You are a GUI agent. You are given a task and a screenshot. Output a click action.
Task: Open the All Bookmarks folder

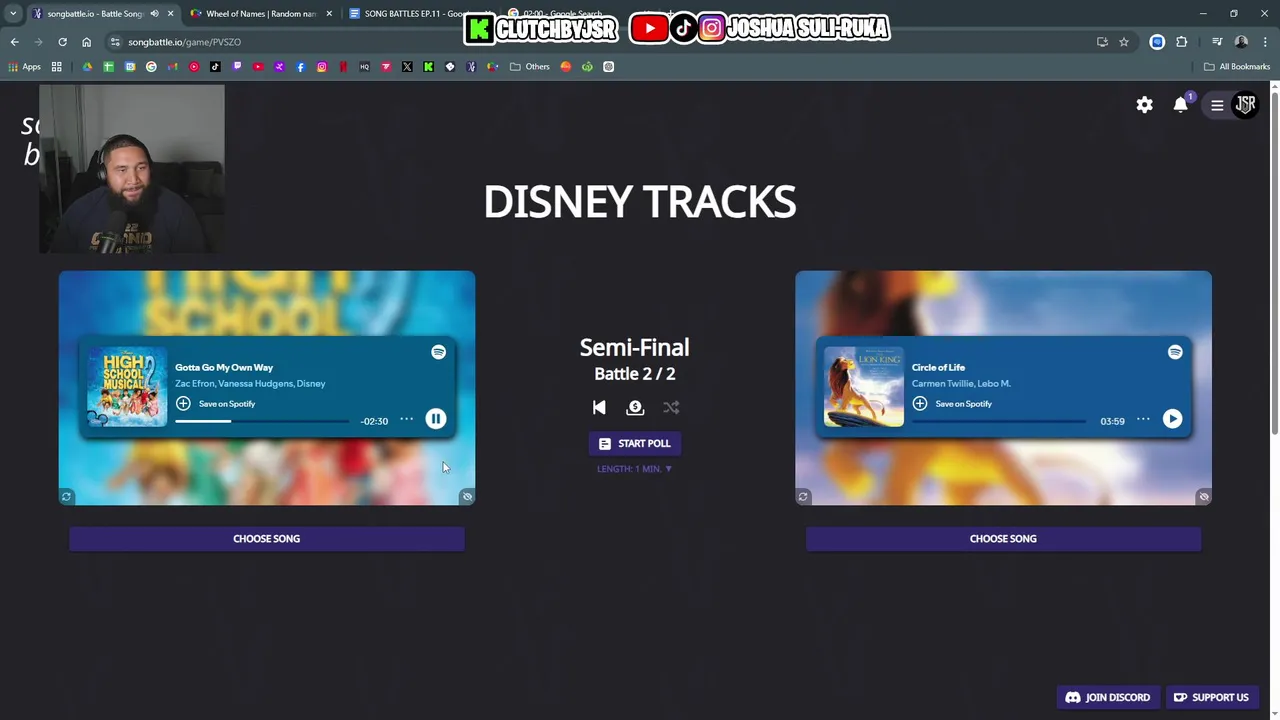pyautogui.click(x=1237, y=67)
